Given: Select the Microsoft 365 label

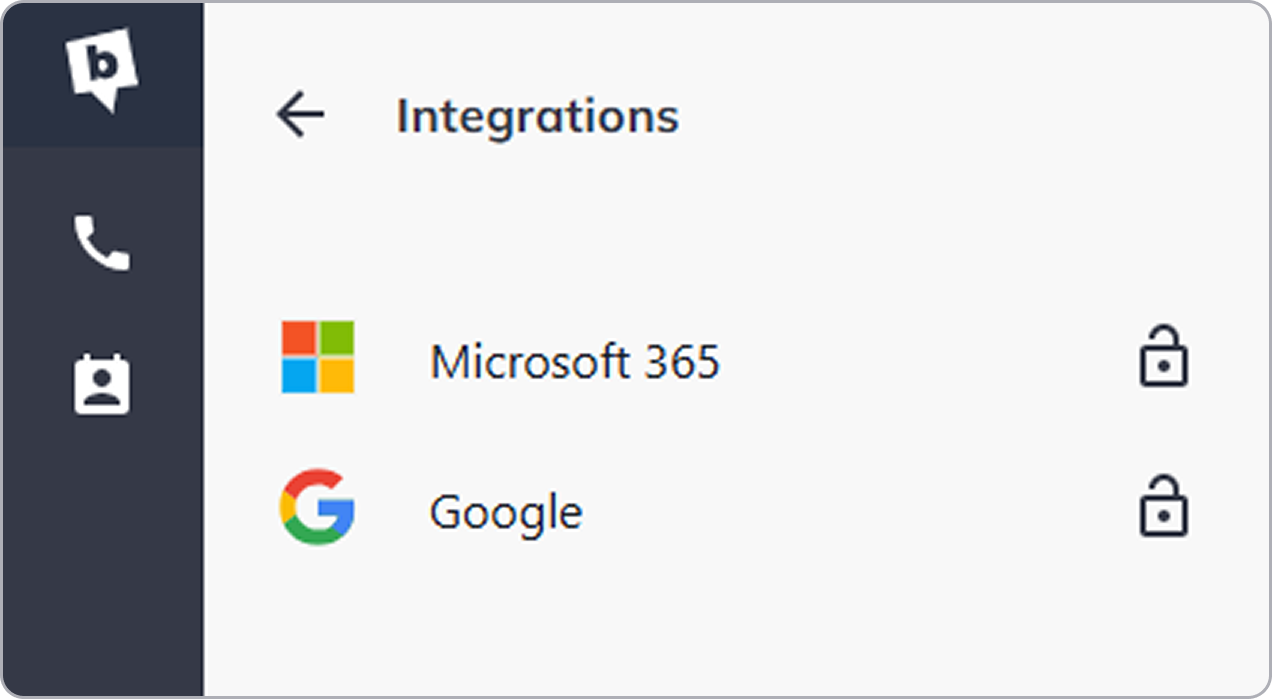Looking at the screenshot, I should pyautogui.click(x=574, y=361).
